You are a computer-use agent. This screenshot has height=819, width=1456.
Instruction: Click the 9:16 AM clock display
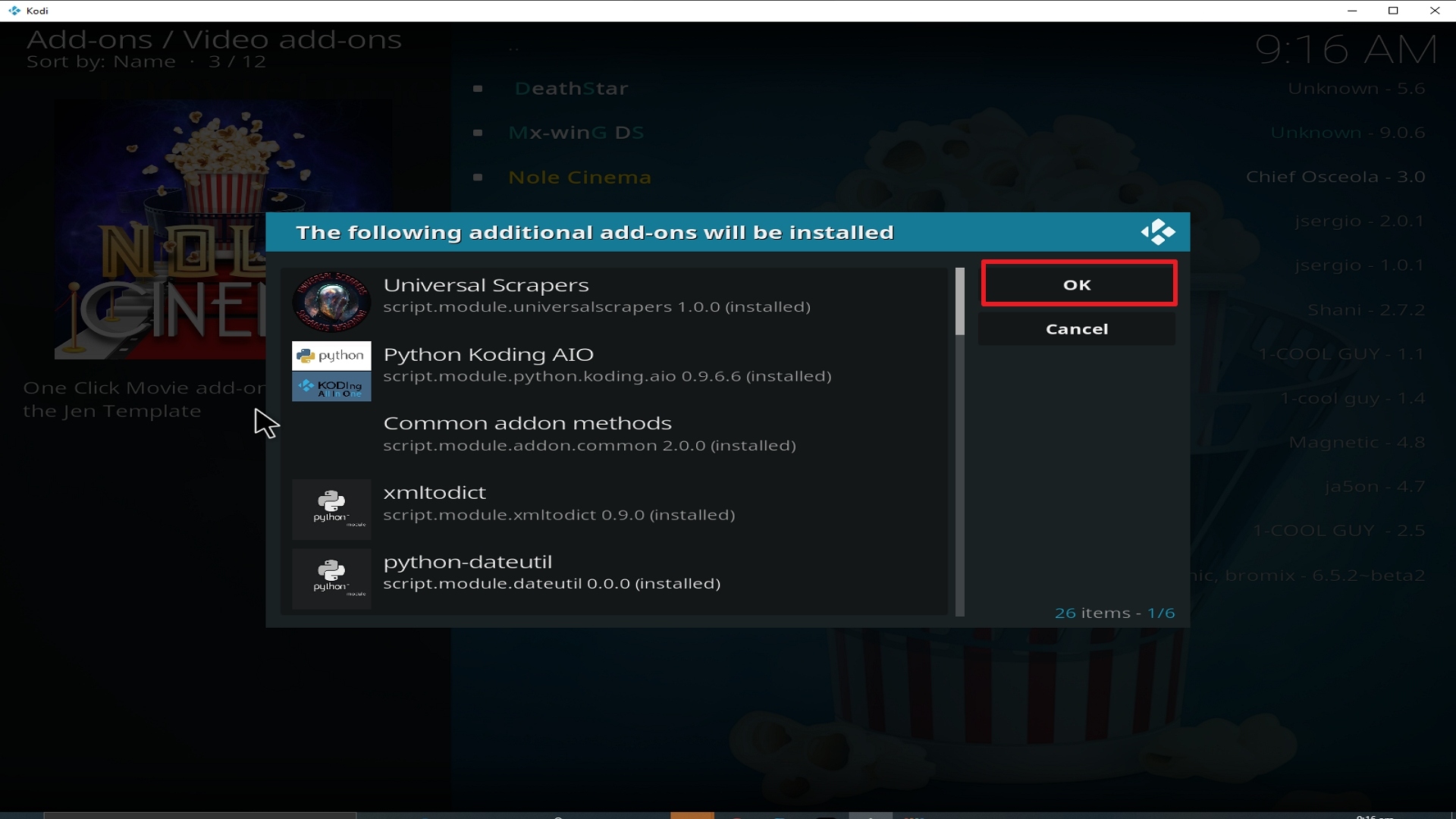click(1346, 50)
